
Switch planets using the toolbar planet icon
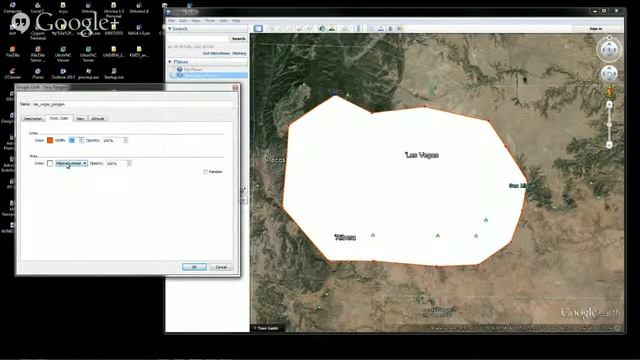coord(345,29)
